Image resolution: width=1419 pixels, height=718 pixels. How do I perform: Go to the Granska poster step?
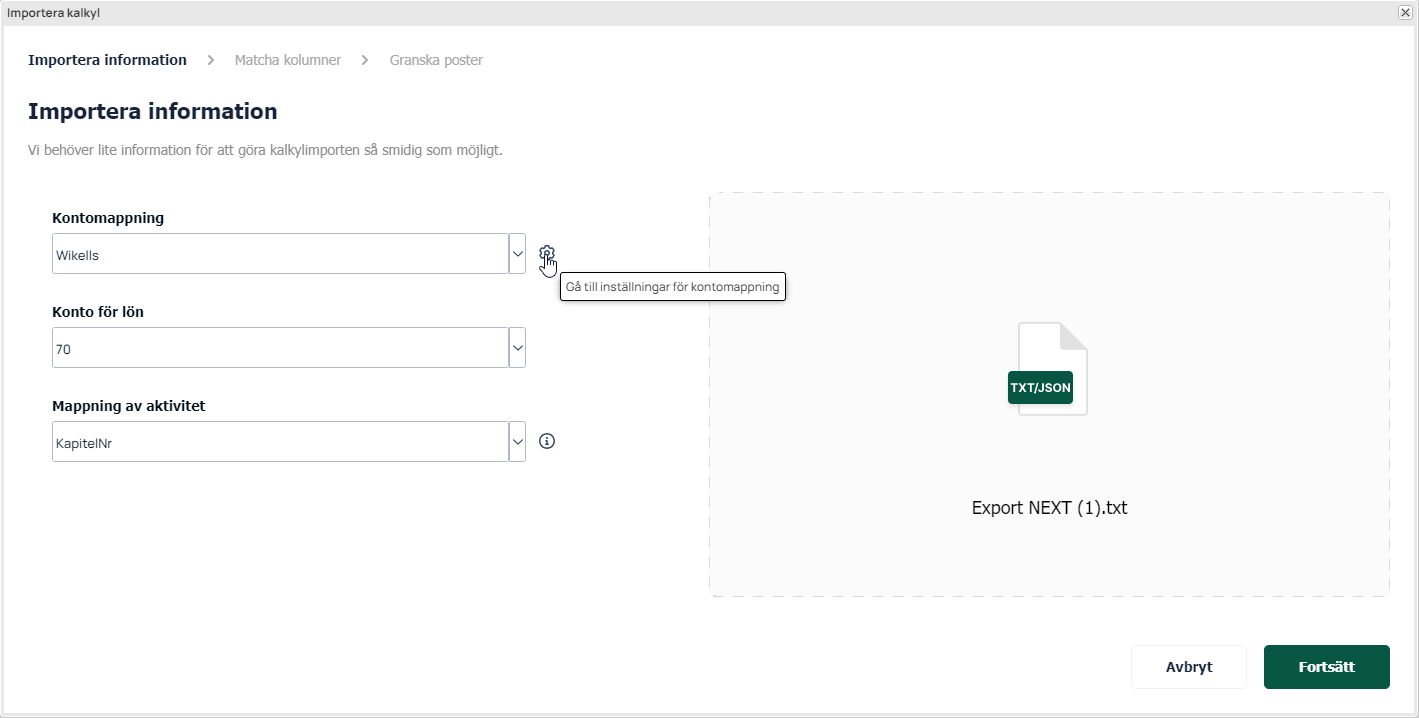pyautogui.click(x=436, y=60)
